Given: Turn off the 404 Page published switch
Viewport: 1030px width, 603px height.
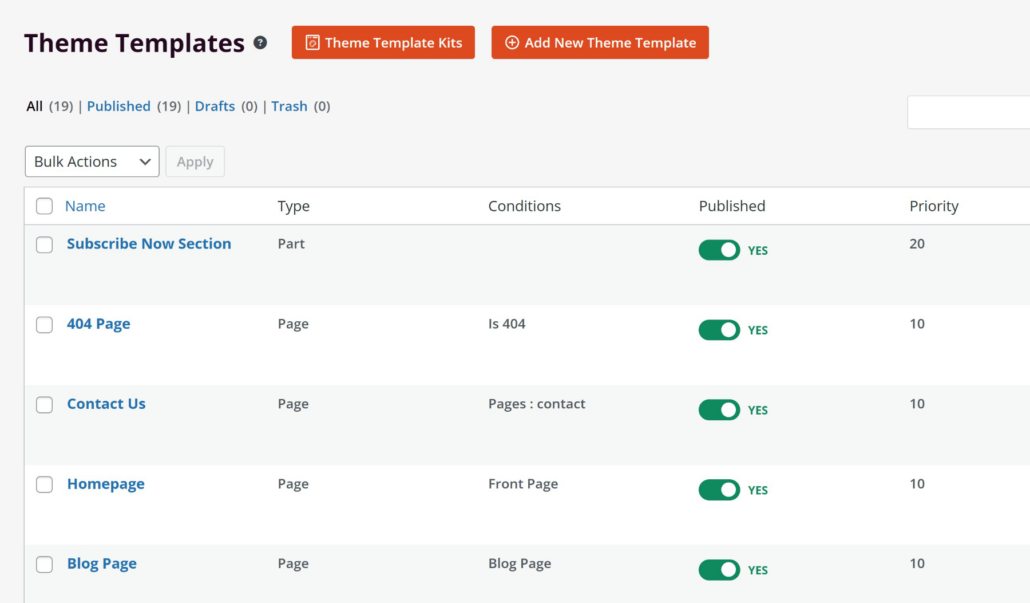Looking at the screenshot, I should [719, 330].
